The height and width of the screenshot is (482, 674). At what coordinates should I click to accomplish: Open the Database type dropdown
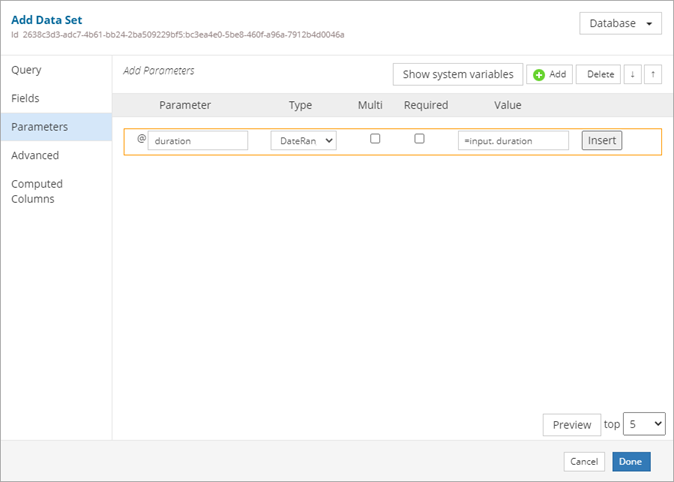(x=621, y=23)
